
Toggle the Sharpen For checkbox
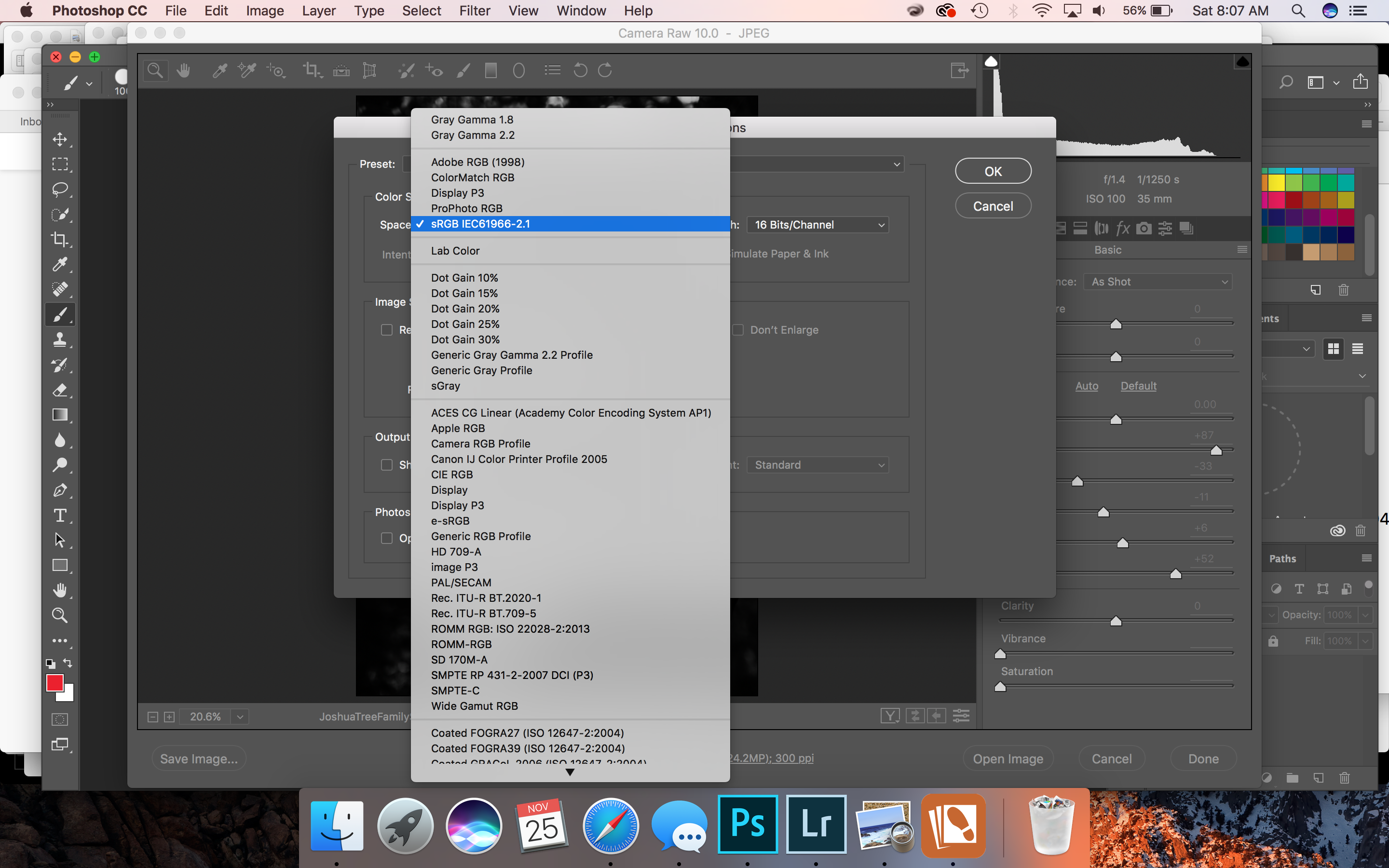[x=387, y=465]
